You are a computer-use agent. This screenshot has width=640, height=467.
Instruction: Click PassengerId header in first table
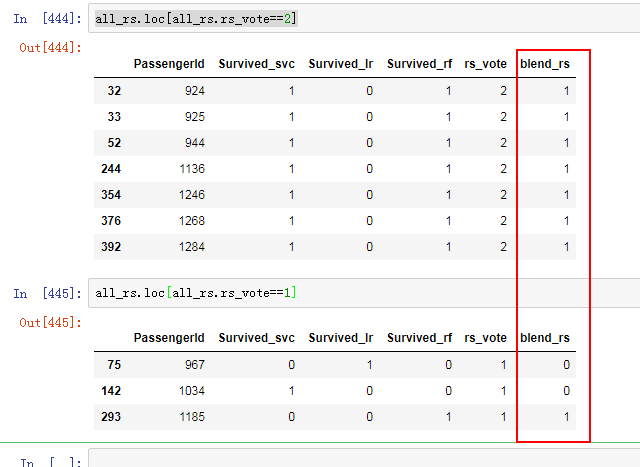pyautogui.click(x=169, y=64)
